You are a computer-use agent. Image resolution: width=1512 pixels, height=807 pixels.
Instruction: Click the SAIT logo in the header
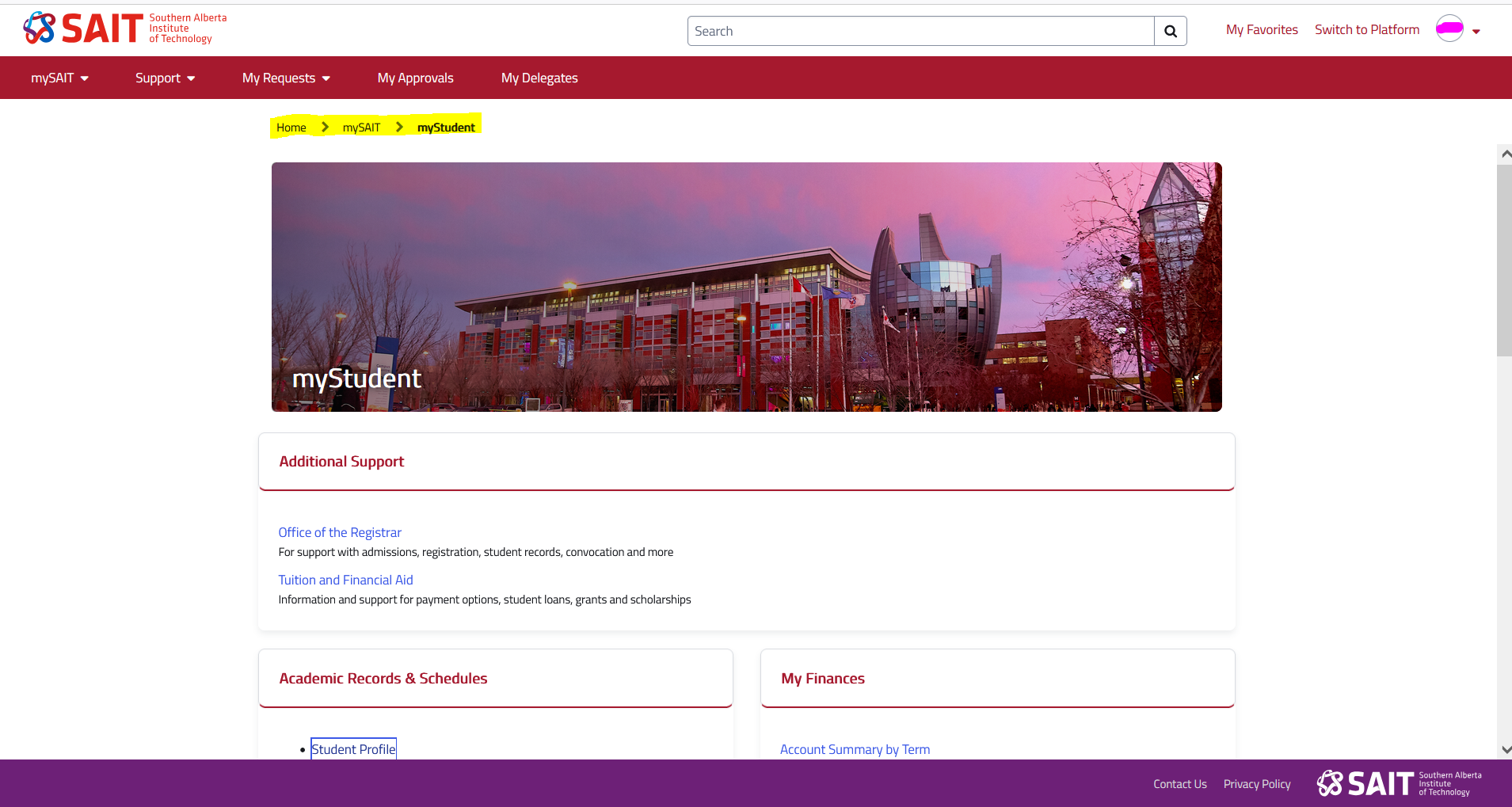pyautogui.click(x=124, y=29)
